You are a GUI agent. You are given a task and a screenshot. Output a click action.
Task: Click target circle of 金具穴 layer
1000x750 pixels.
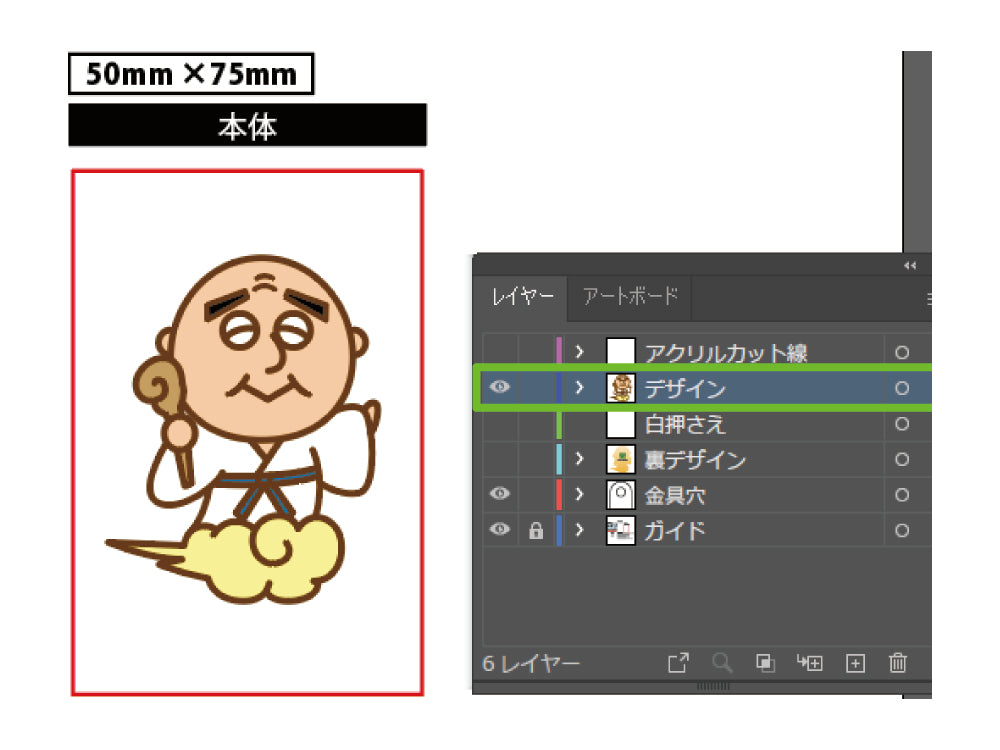point(902,495)
